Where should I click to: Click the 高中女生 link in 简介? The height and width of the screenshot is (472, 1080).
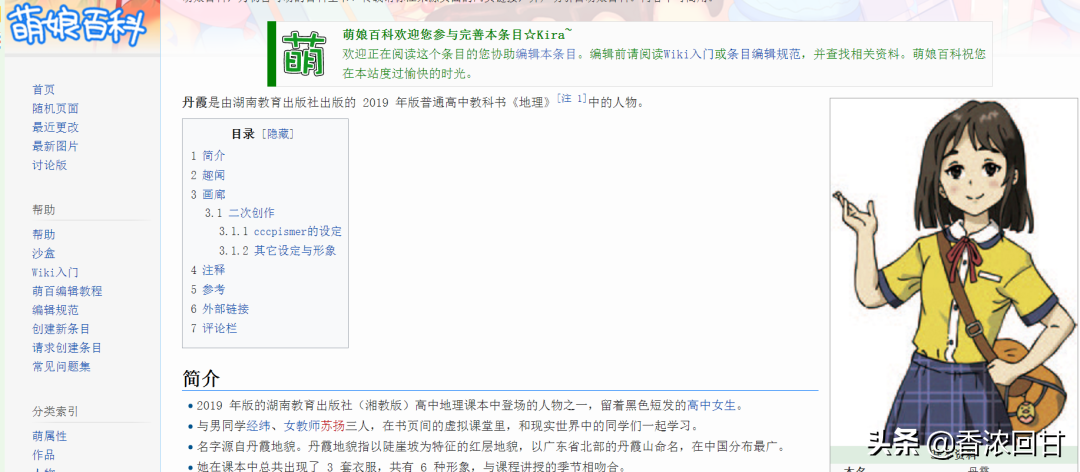coord(711,405)
